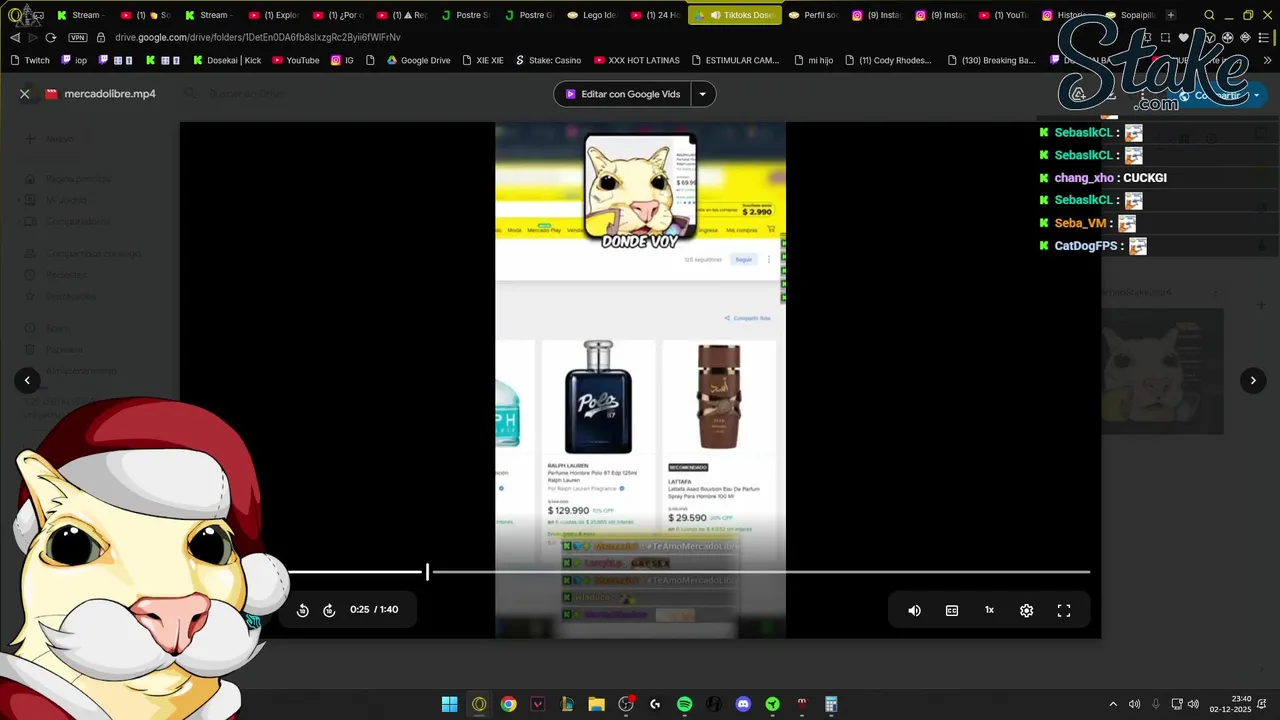Focus the drive.google.com address bar
1280x720 pixels.
pyautogui.click(x=258, y=37)
